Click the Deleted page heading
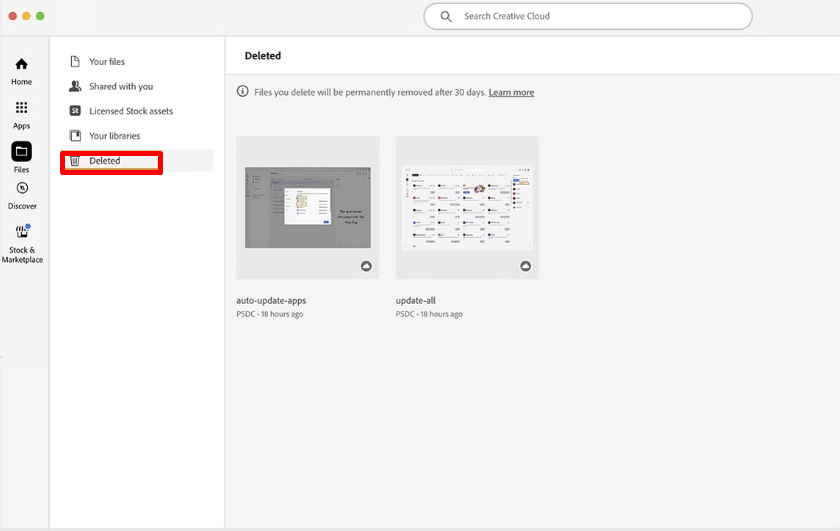This screenshot has width=840, height=531. [x=262, y=56]
